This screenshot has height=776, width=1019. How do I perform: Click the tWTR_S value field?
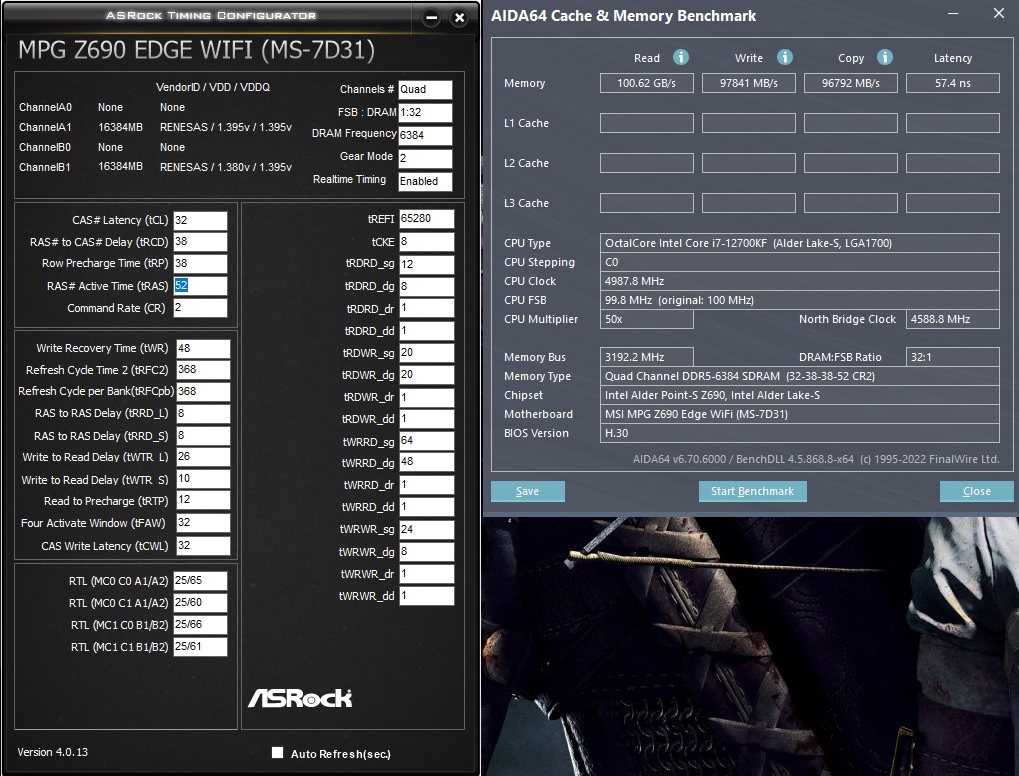[203, 479]
